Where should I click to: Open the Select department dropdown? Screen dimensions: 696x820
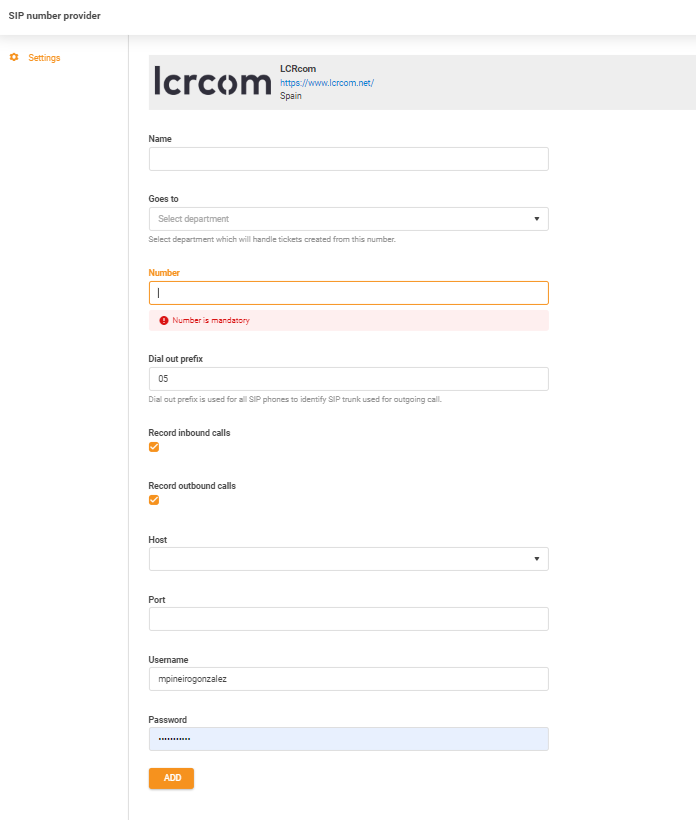click(x=348, y=218)
